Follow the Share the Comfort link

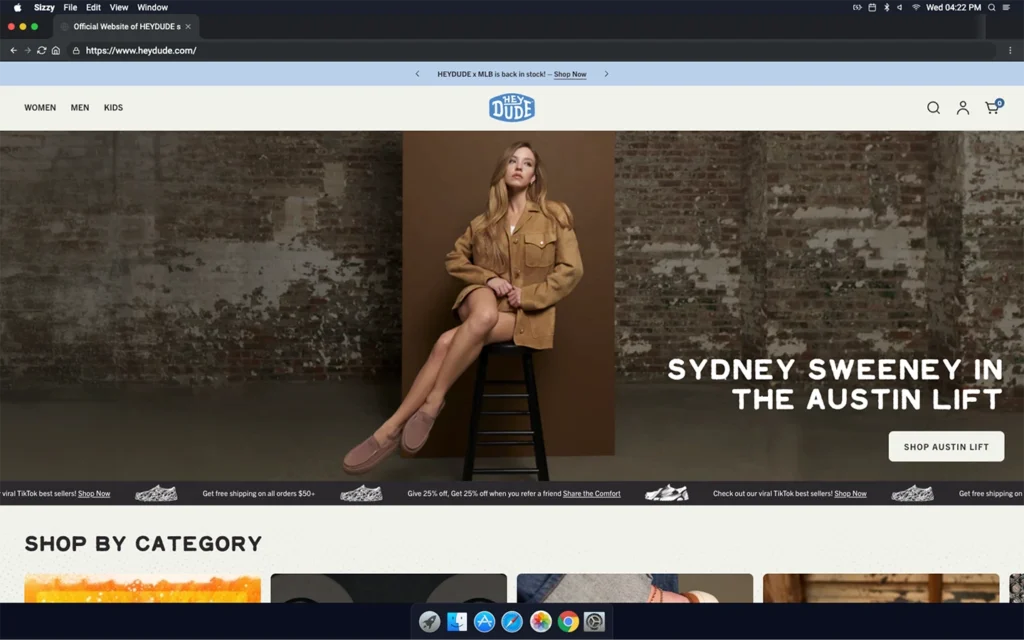tap(591, 494)
